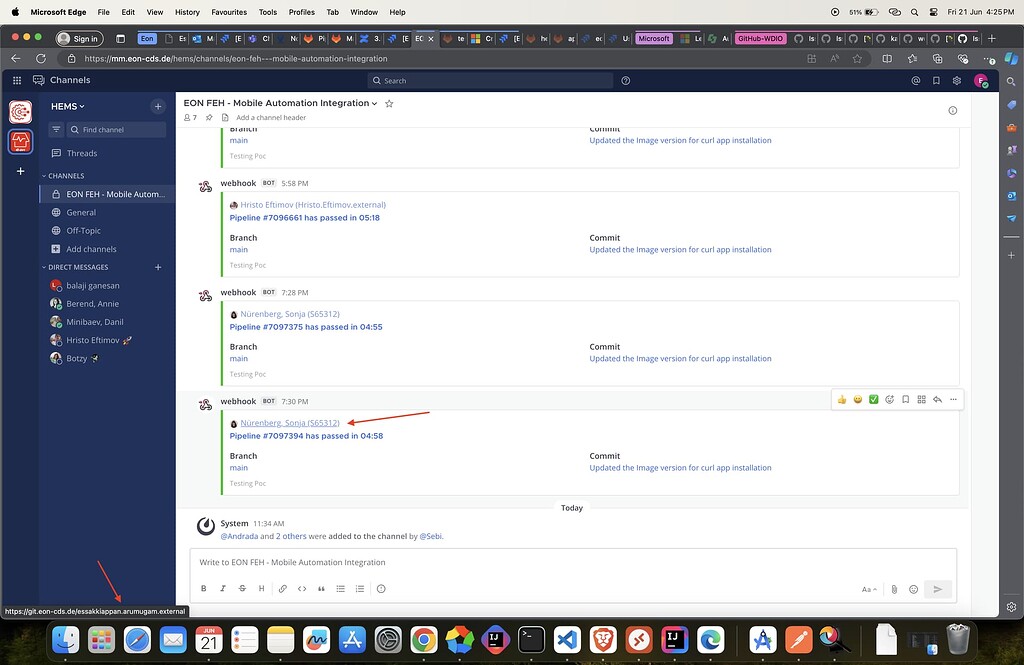Image resolution: width=1024 pixels, height=665 pixels.
Task: Toggle favorite star on EON FEH channel
Action: [389, 103]
